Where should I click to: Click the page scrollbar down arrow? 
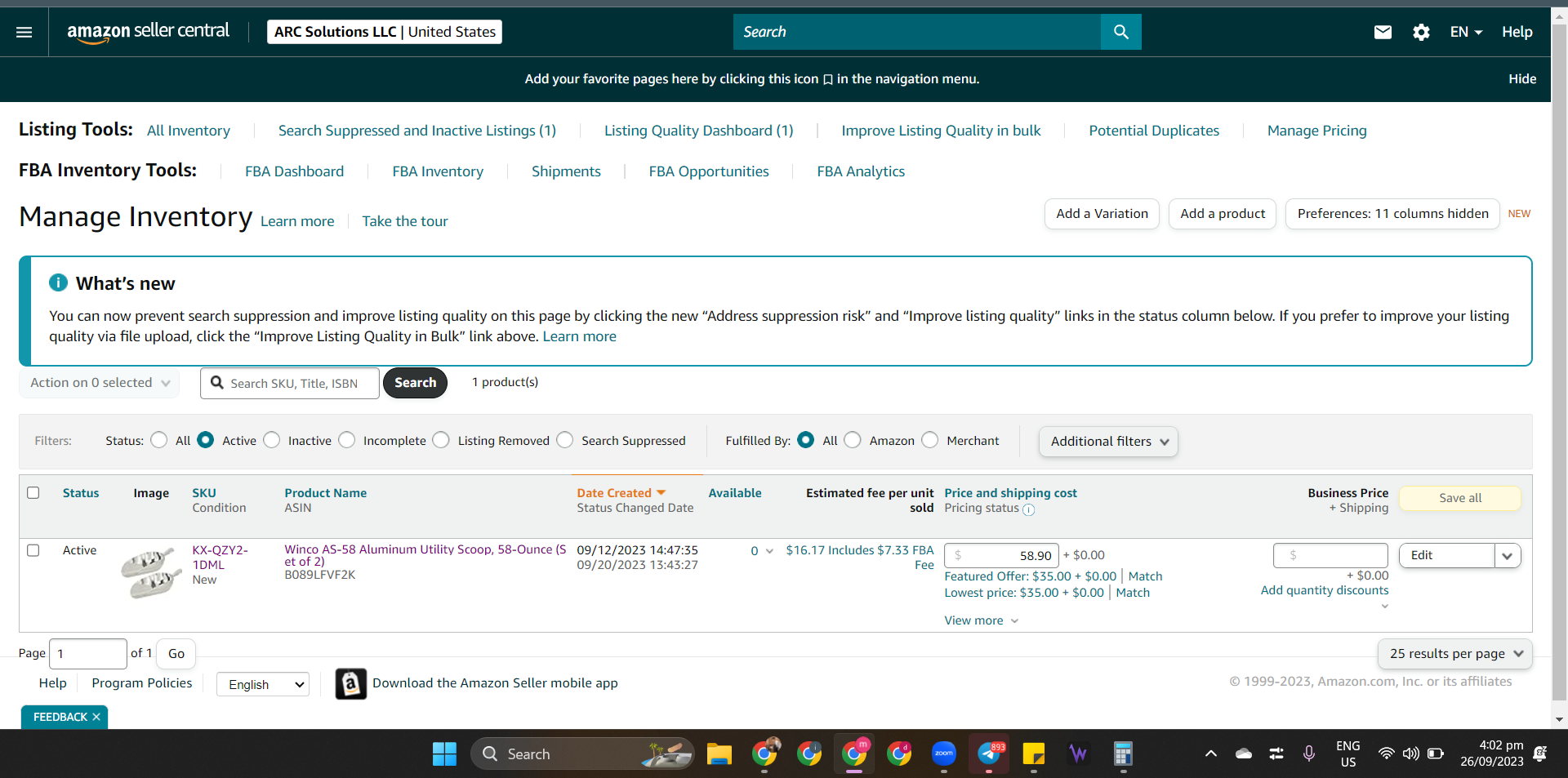(1559, 719)
